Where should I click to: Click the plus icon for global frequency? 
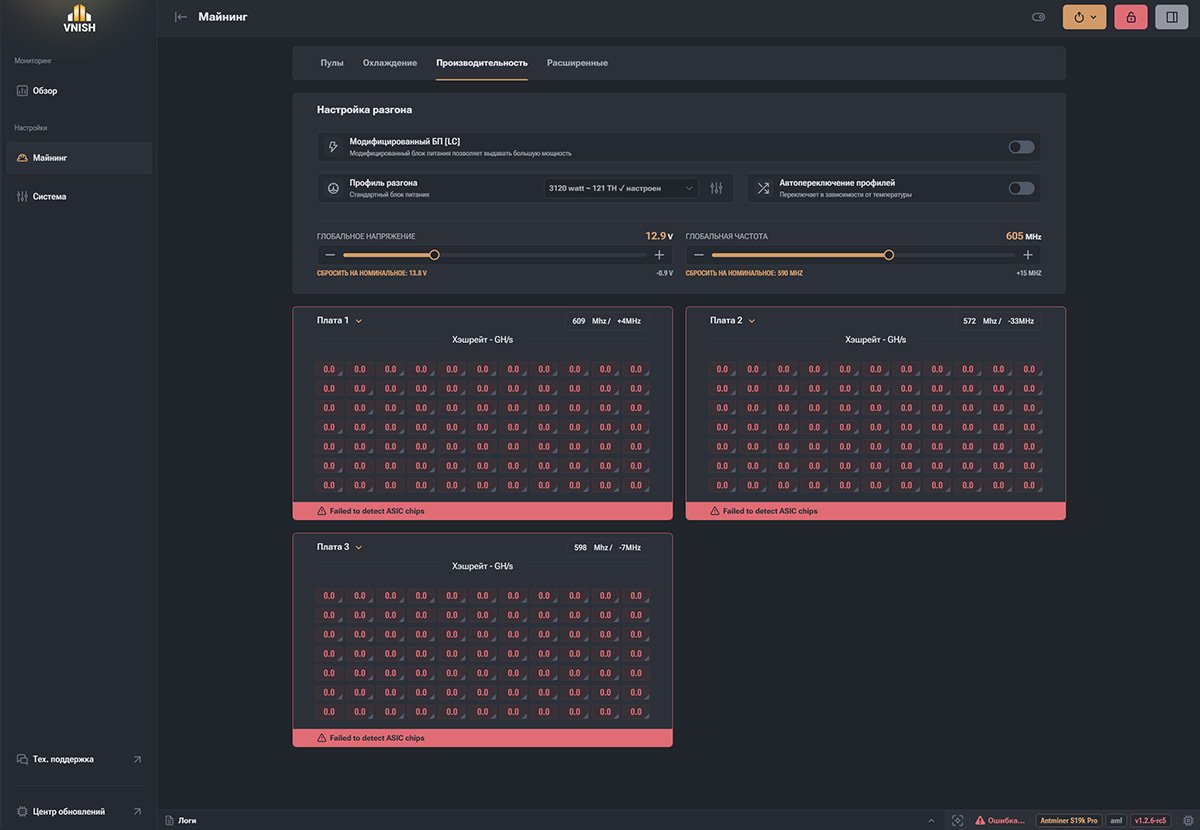pos(1027,255)
